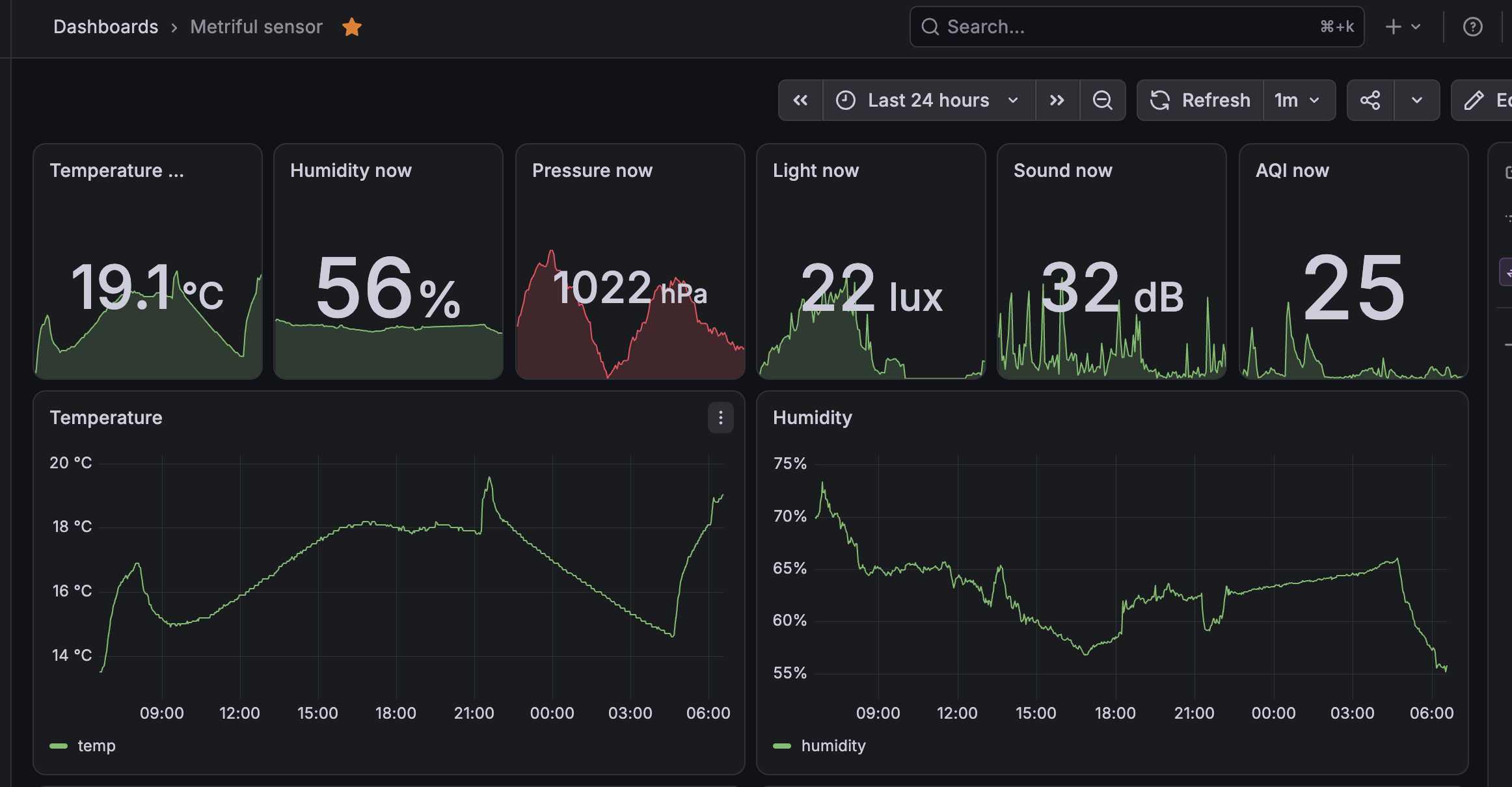
Task: Expand the new item chevron
Action: pyautogui.click(x=1416, y=27)
